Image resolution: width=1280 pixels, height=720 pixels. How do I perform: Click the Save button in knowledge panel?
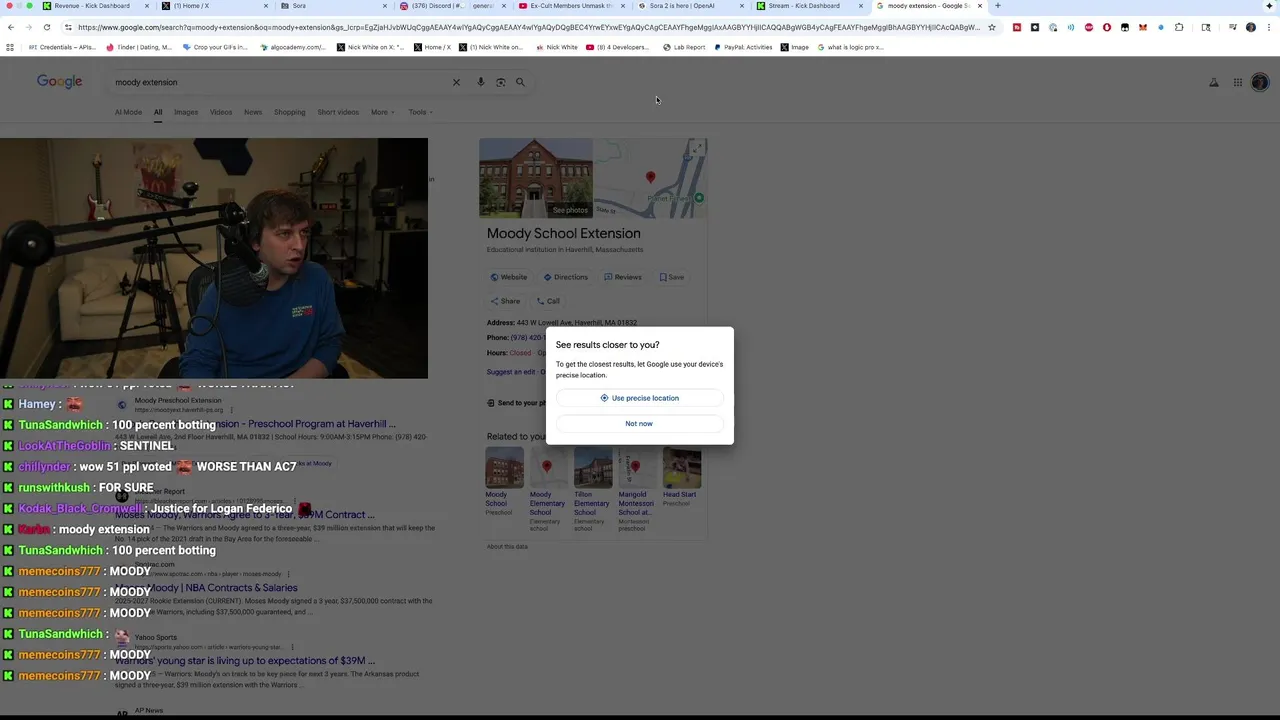point(672,277)
